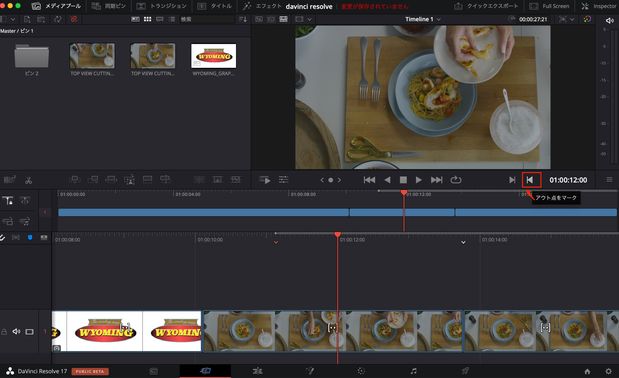Screen dimensions: 619x378
Task: Mark the Out point (アウト点をマーク)
Action: click(530, 180)
